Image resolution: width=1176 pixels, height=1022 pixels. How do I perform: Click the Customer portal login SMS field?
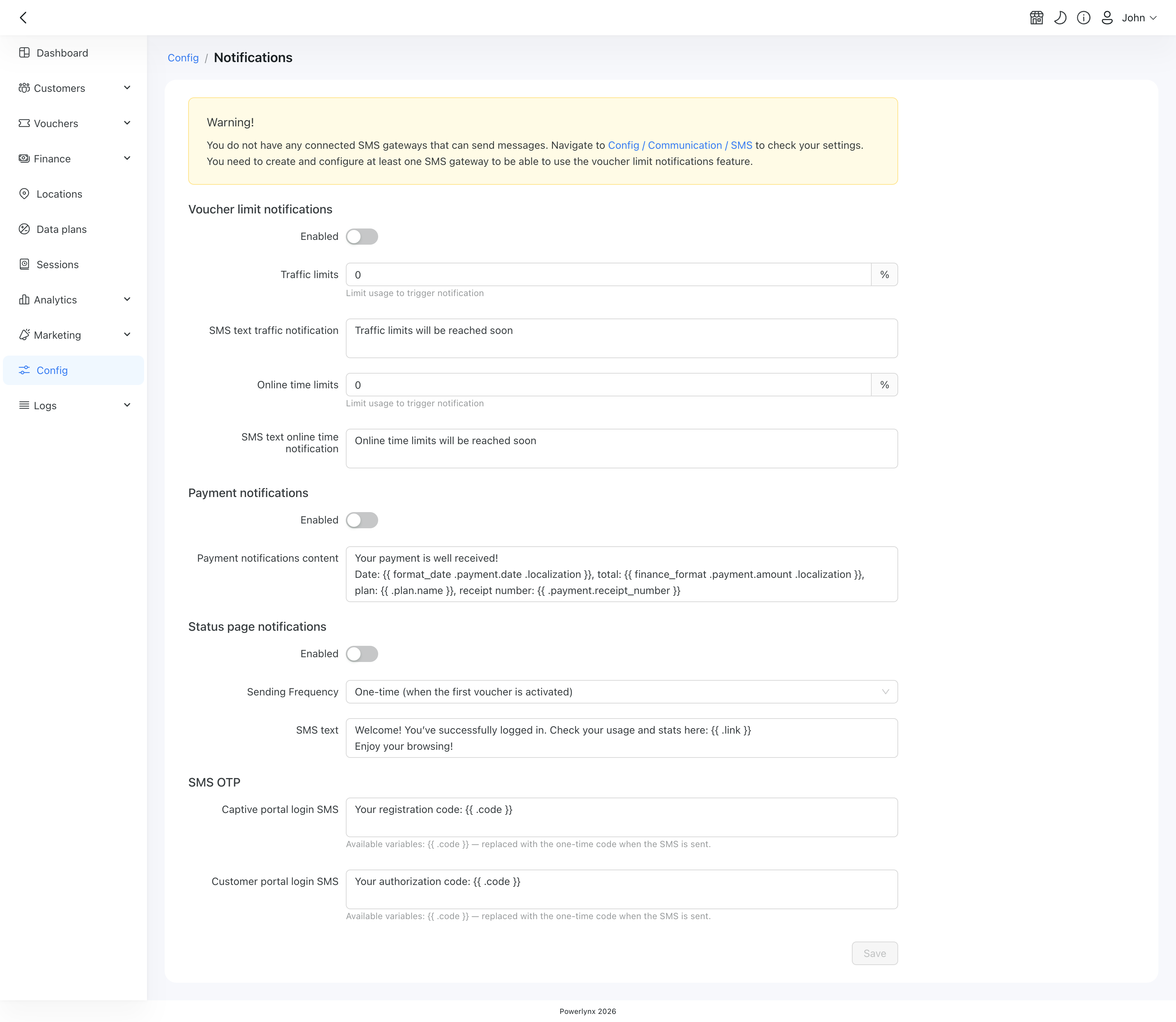pos(621,889)
